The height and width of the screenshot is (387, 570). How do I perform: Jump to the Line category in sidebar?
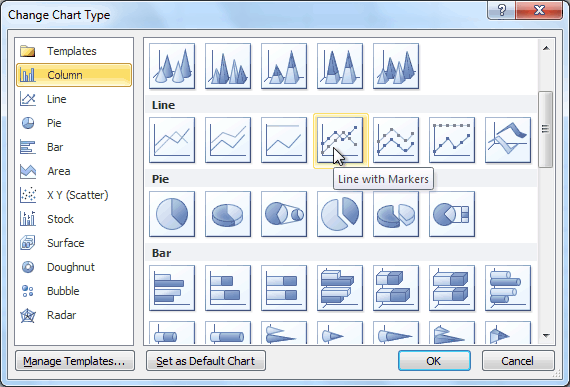tap(74, 99)
